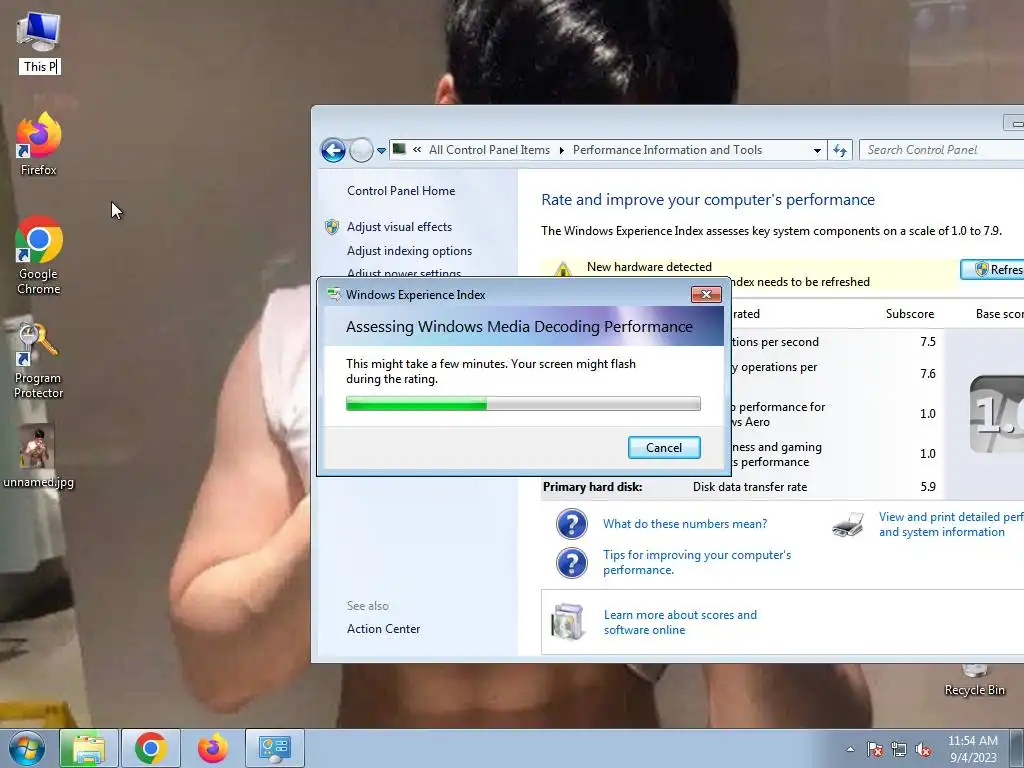Screen dimensions: 1024x768
Task: Open Tips for improving your computer's performance
Action: 696,562
